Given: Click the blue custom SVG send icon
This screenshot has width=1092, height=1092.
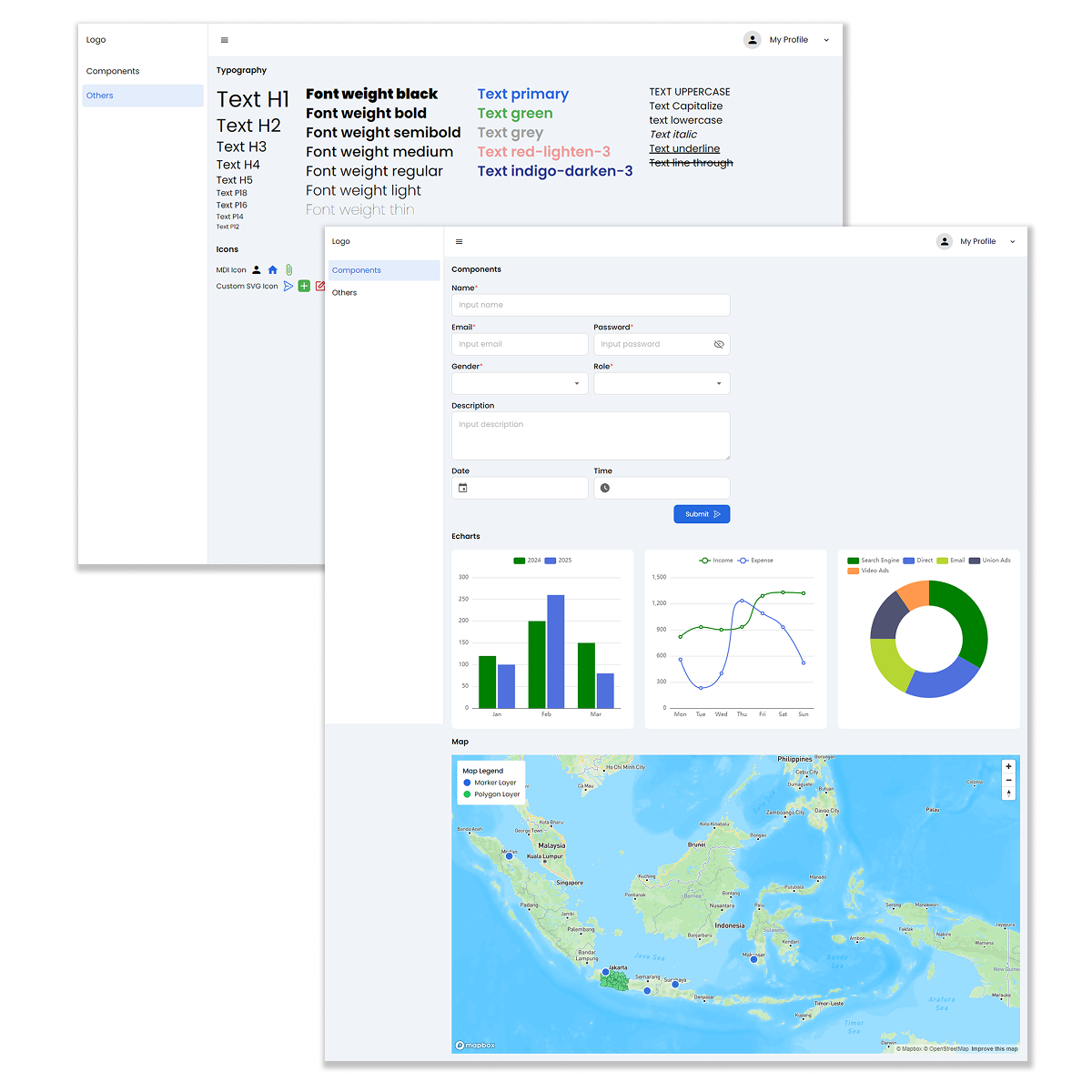Looking at the screenshot, I should click(288, 287).
